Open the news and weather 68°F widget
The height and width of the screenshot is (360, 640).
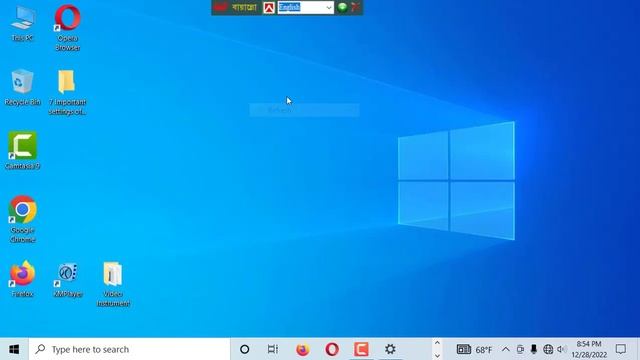pyautogui.click(x=474, y=349)
